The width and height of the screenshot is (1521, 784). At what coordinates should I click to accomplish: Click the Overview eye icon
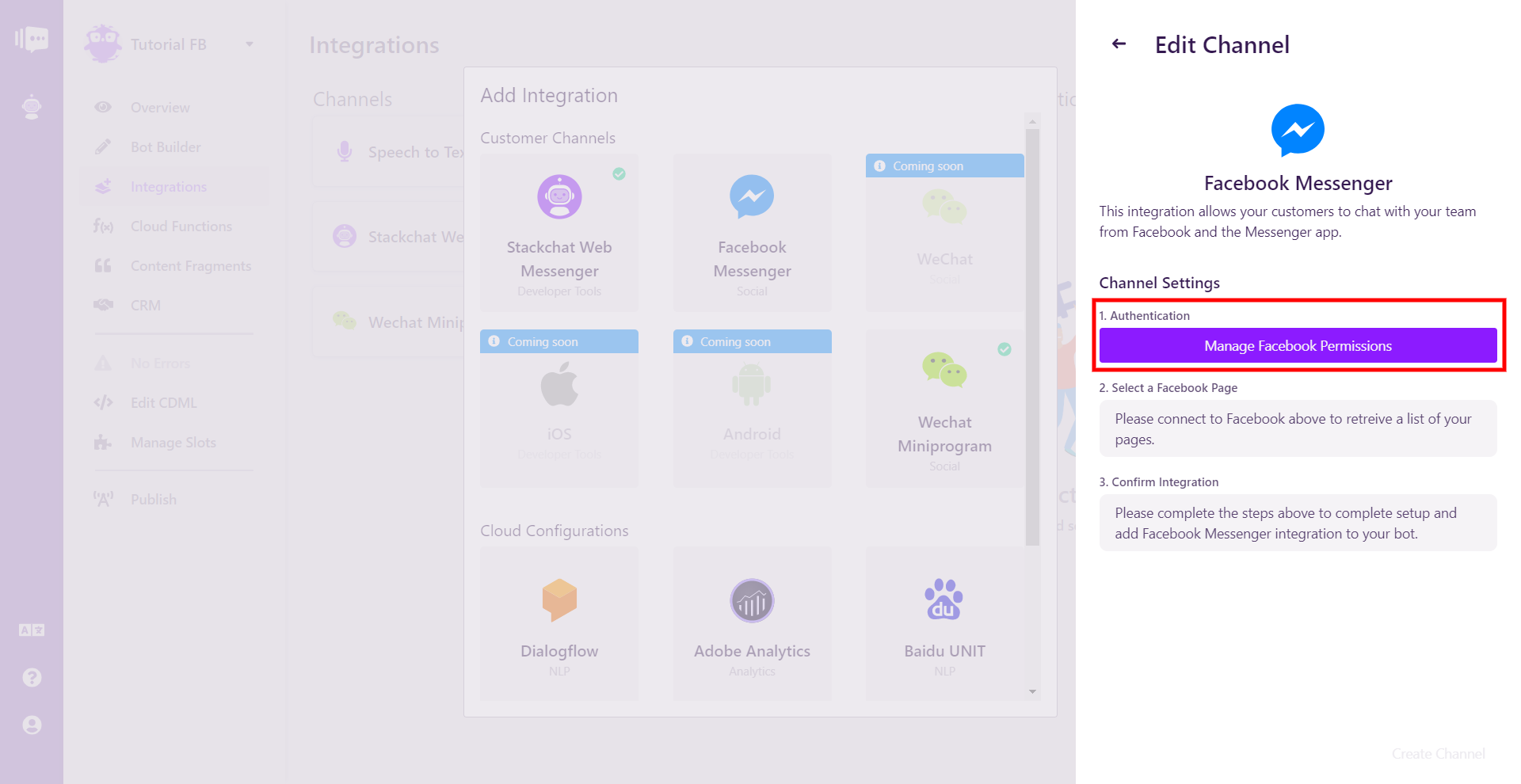103,108
